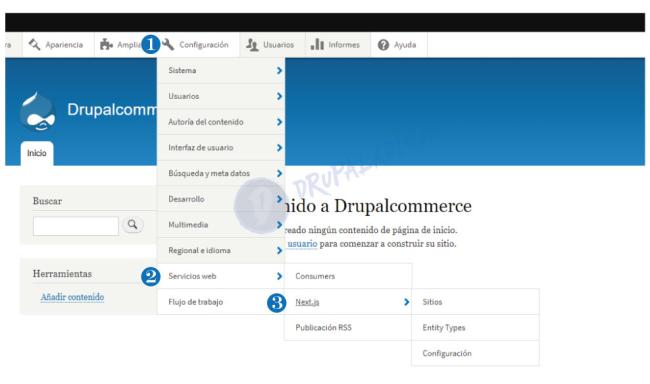Click the Ampliar puzzle piece icon
Image resolution: width=650 pixels, height=384 pixels.
tap(107, 44)
